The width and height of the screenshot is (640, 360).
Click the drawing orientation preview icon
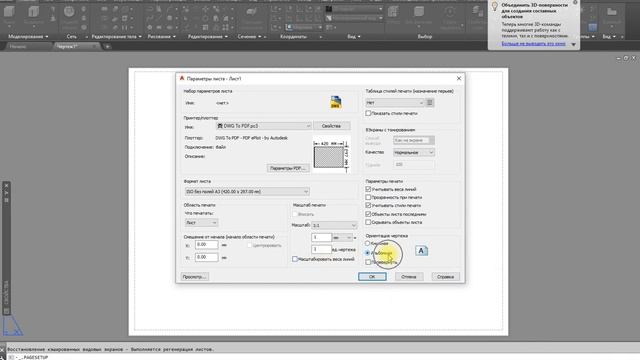click(421, 251)
